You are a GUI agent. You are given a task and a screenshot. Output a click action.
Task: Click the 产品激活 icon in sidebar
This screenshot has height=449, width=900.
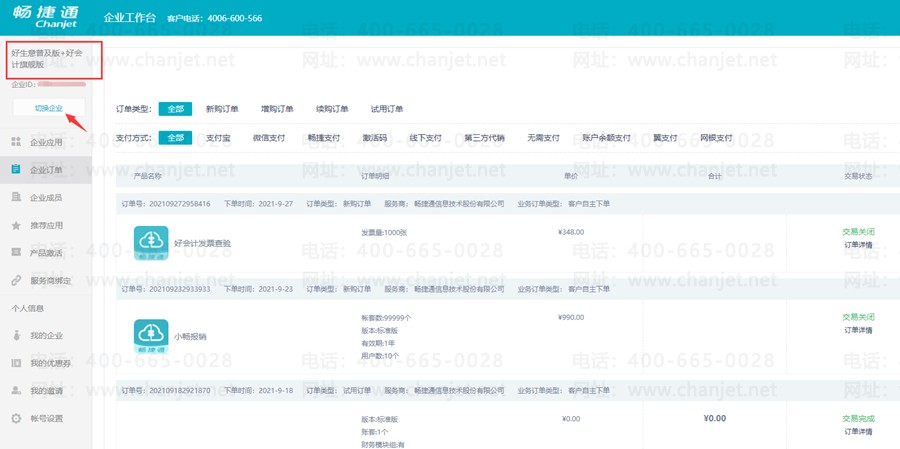tap(17, 253)
